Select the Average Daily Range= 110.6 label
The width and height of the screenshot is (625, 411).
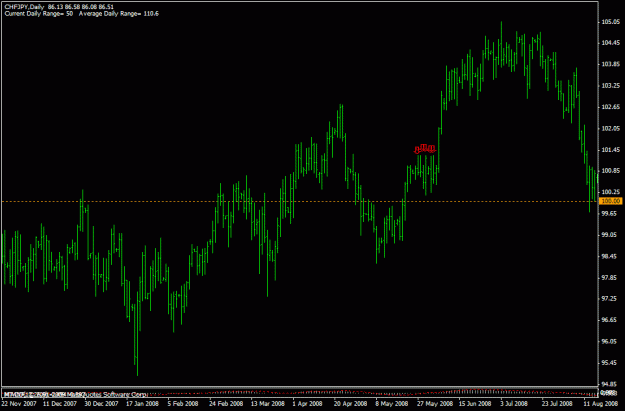coord(118,14)
